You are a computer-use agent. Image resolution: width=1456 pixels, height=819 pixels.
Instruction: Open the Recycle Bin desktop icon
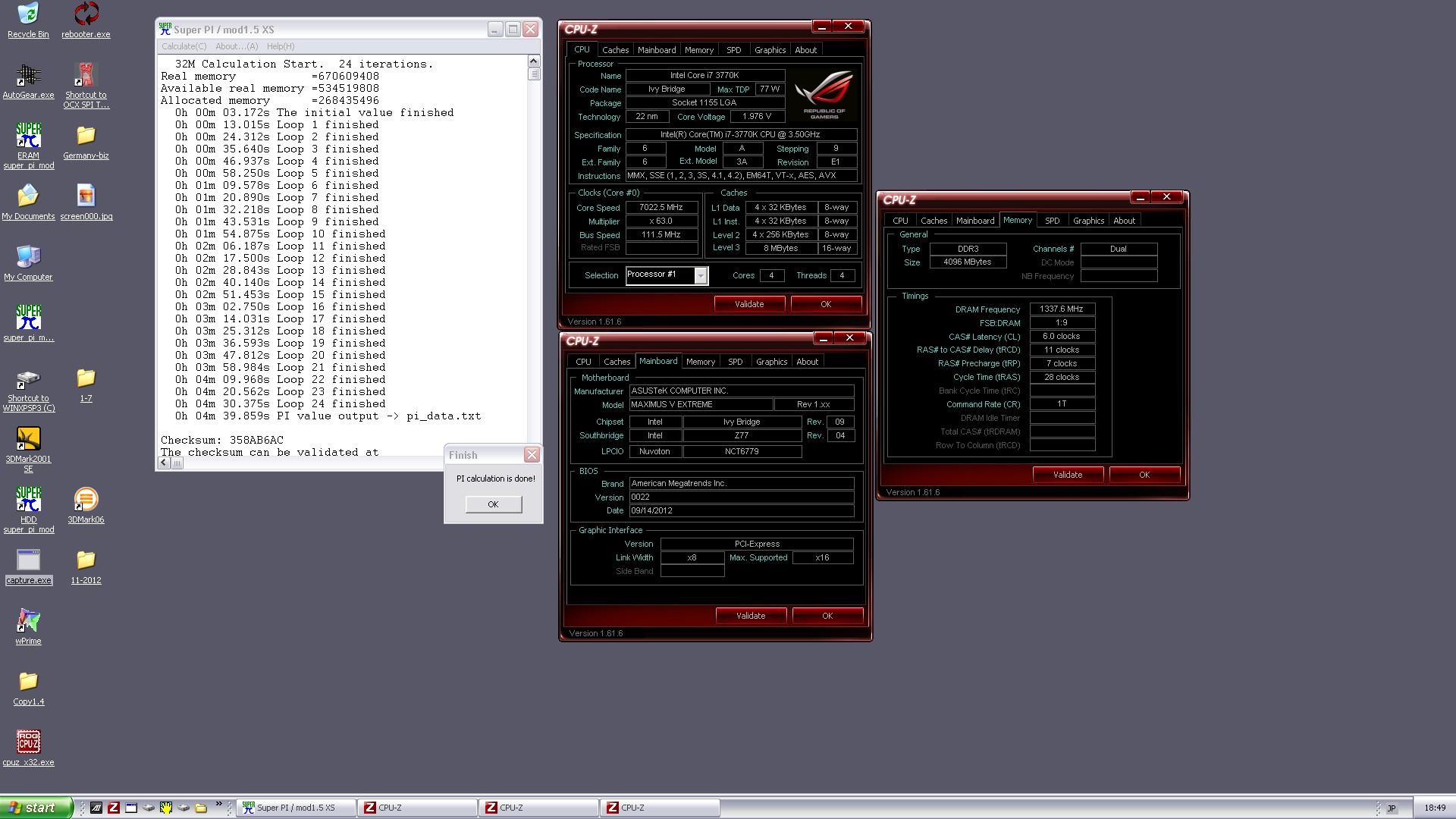tap(28, 20)
